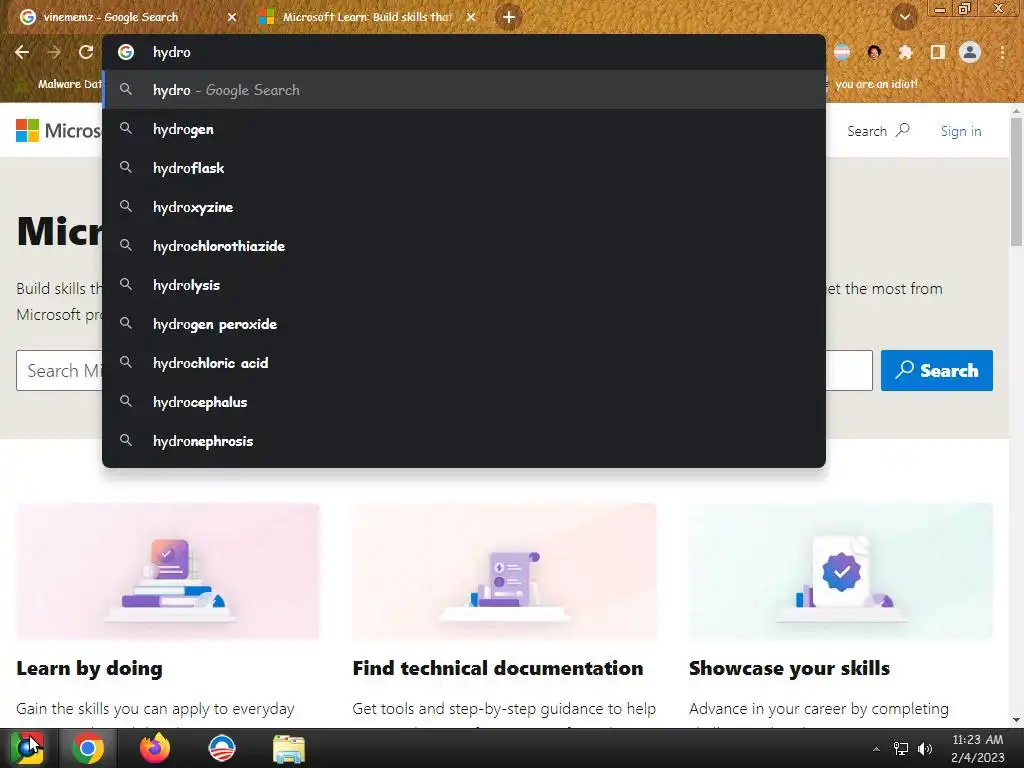Click the Sign in link
This screenshot has height=768, width=1024.
click(961, 131)
